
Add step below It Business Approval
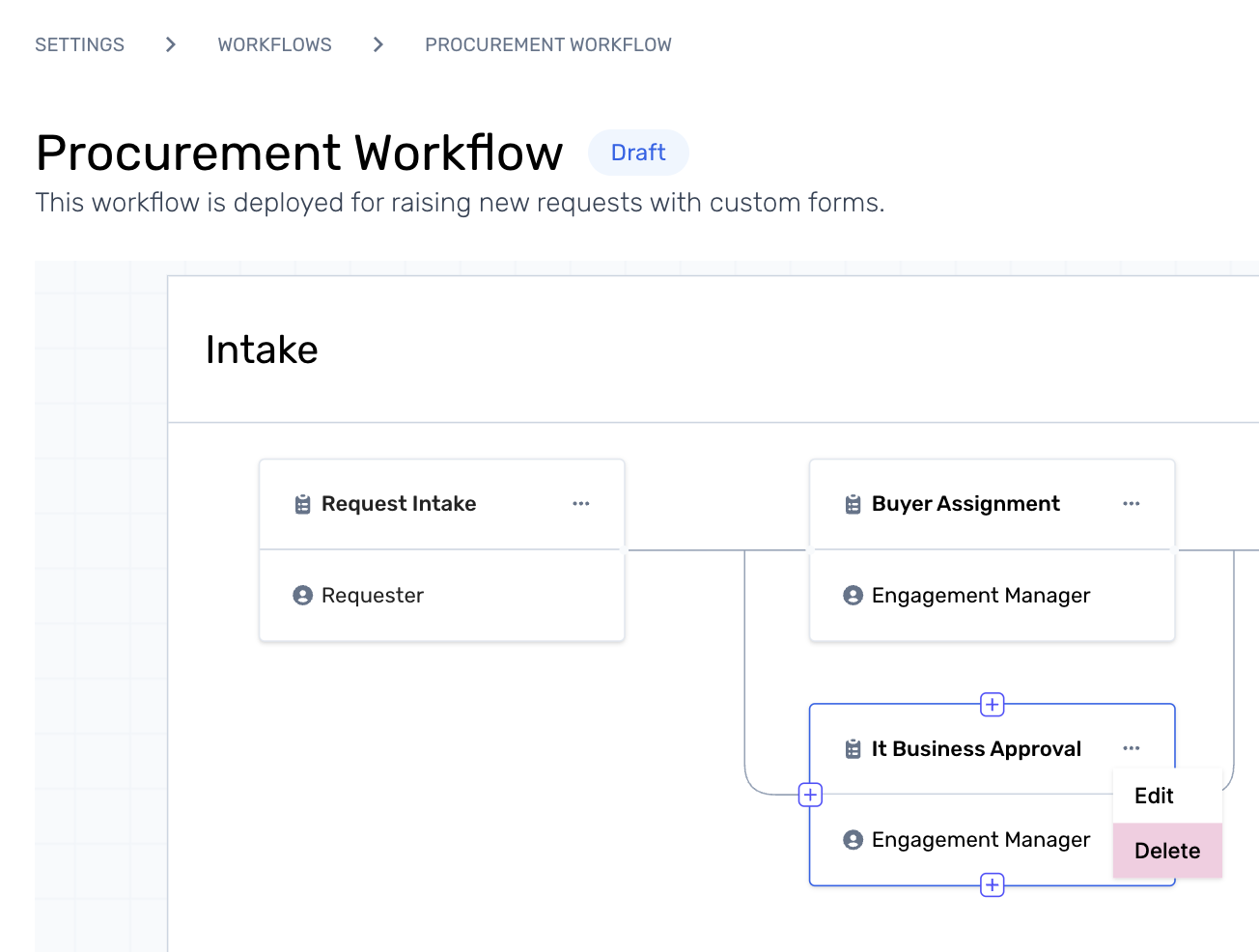point(992,884)
